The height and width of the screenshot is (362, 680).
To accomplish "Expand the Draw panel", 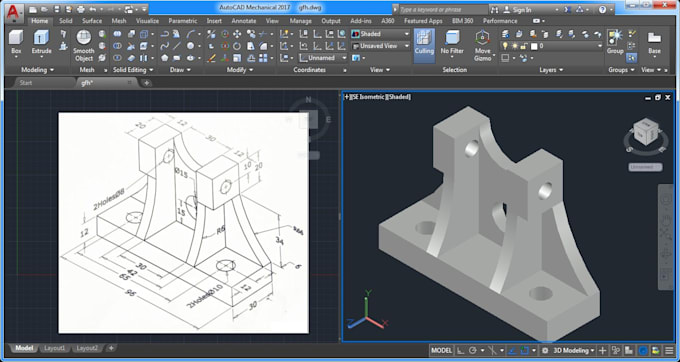I will [x=180, y=70].
